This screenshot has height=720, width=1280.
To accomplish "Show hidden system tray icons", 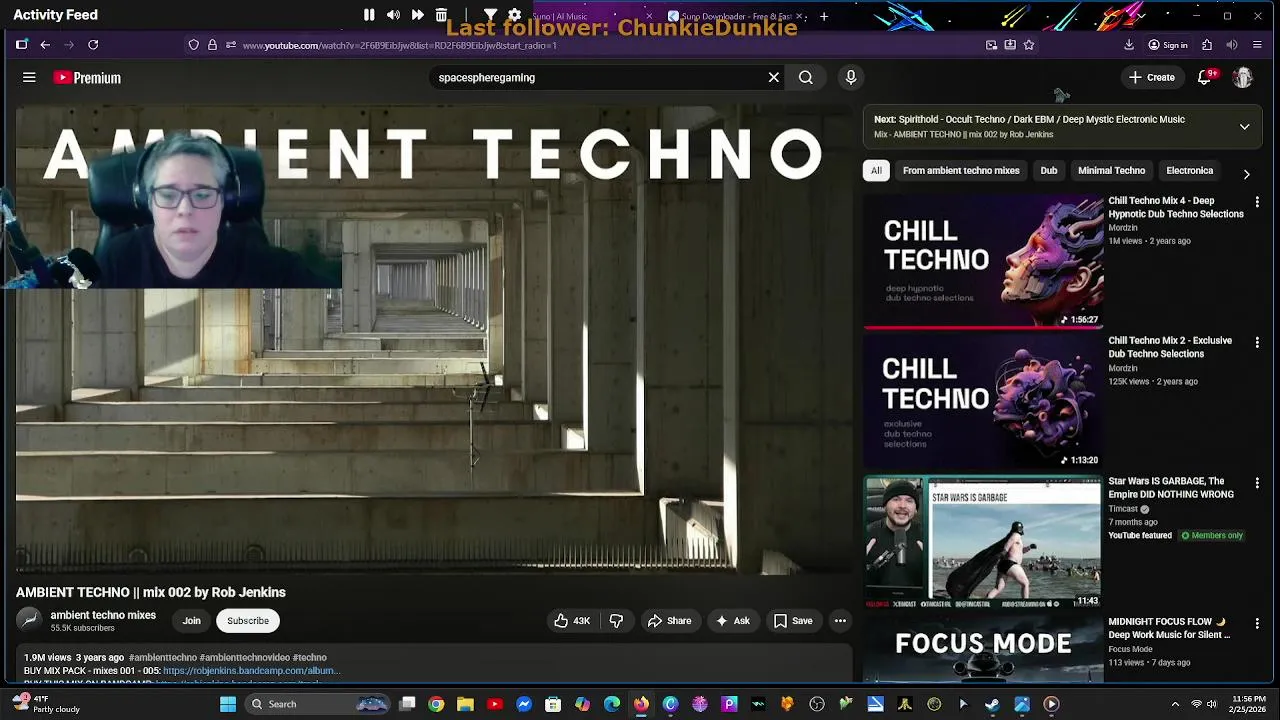I will (1175, 704).
